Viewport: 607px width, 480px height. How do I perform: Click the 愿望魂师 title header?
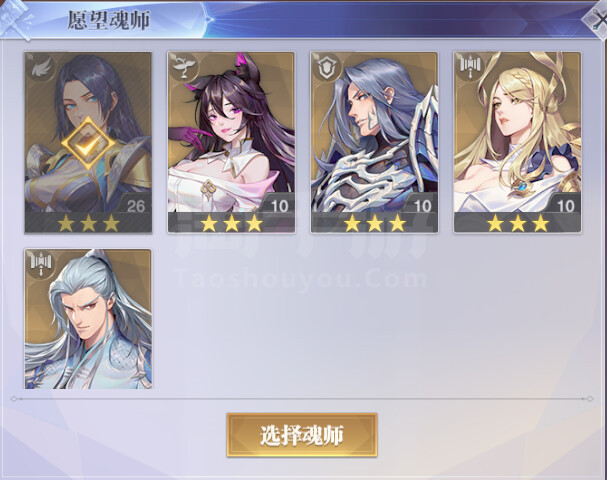click(108, 20)
